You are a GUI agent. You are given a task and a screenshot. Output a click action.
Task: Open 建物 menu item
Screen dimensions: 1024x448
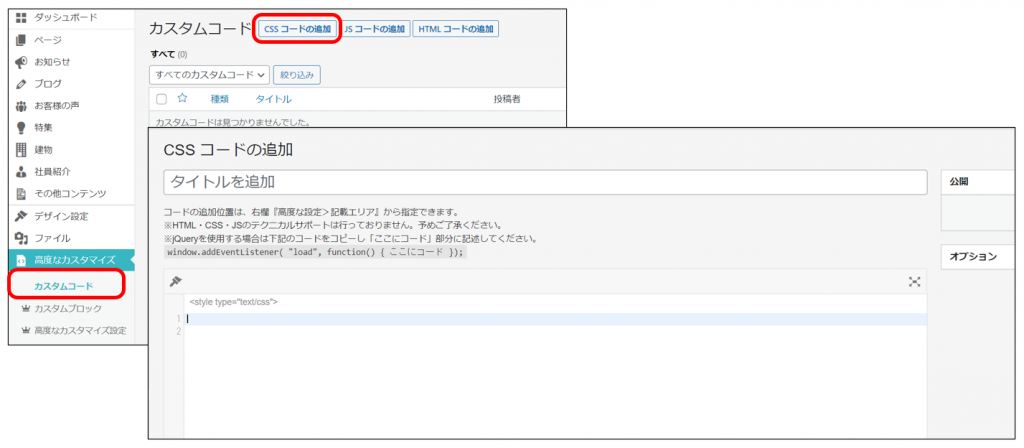[x=44, y=150]
